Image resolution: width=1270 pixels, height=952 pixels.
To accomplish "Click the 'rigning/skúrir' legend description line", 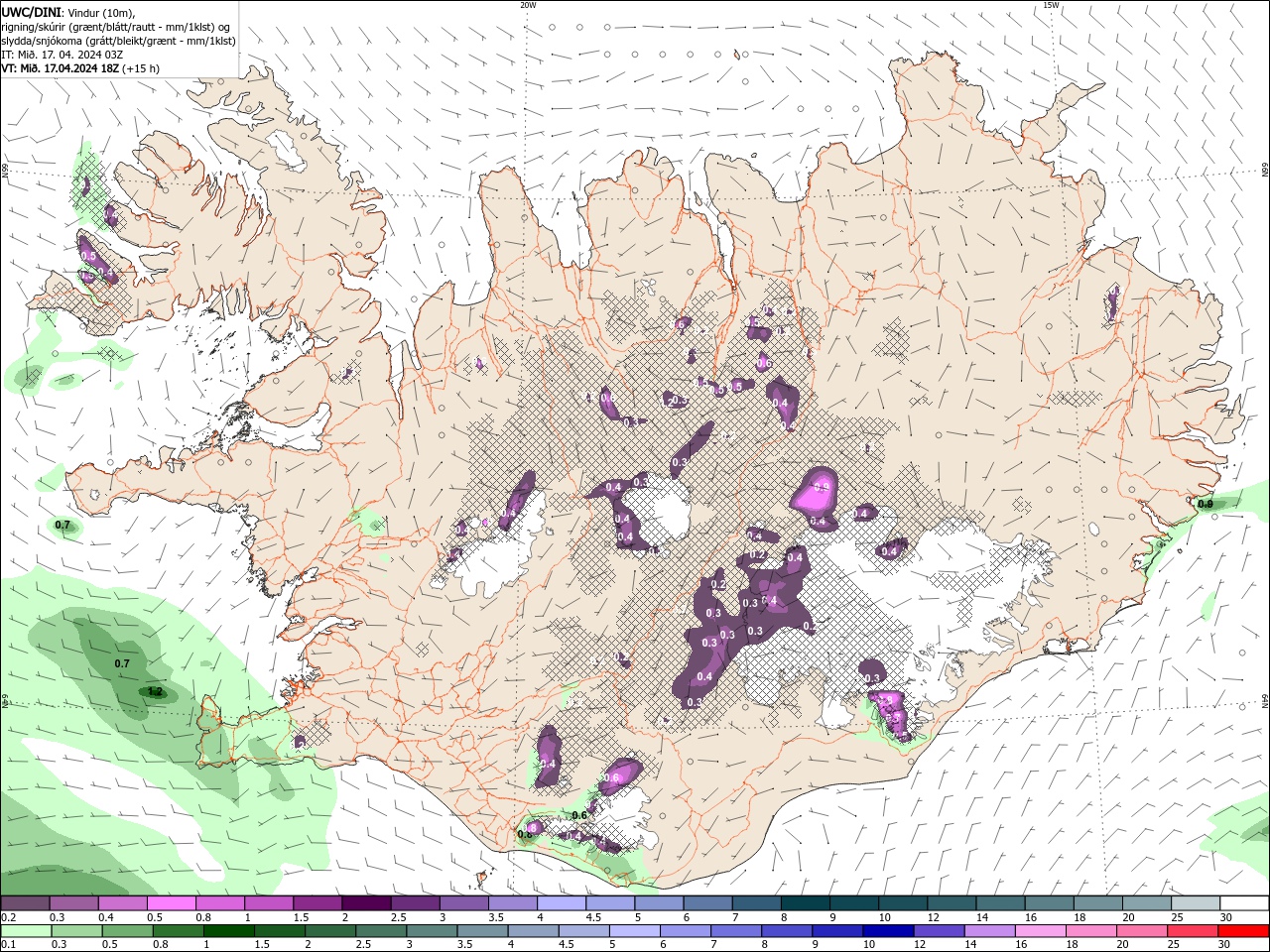I will [x=116, y=26].
